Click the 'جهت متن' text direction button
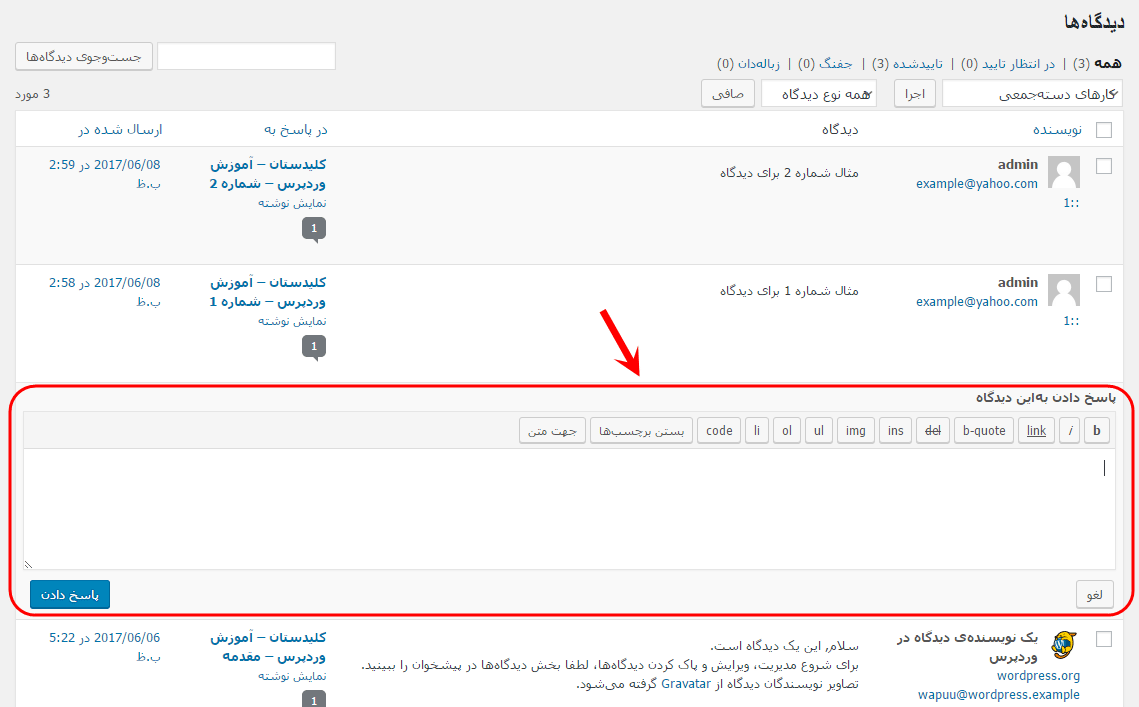Screen dimensions: 1139x707 552,431
